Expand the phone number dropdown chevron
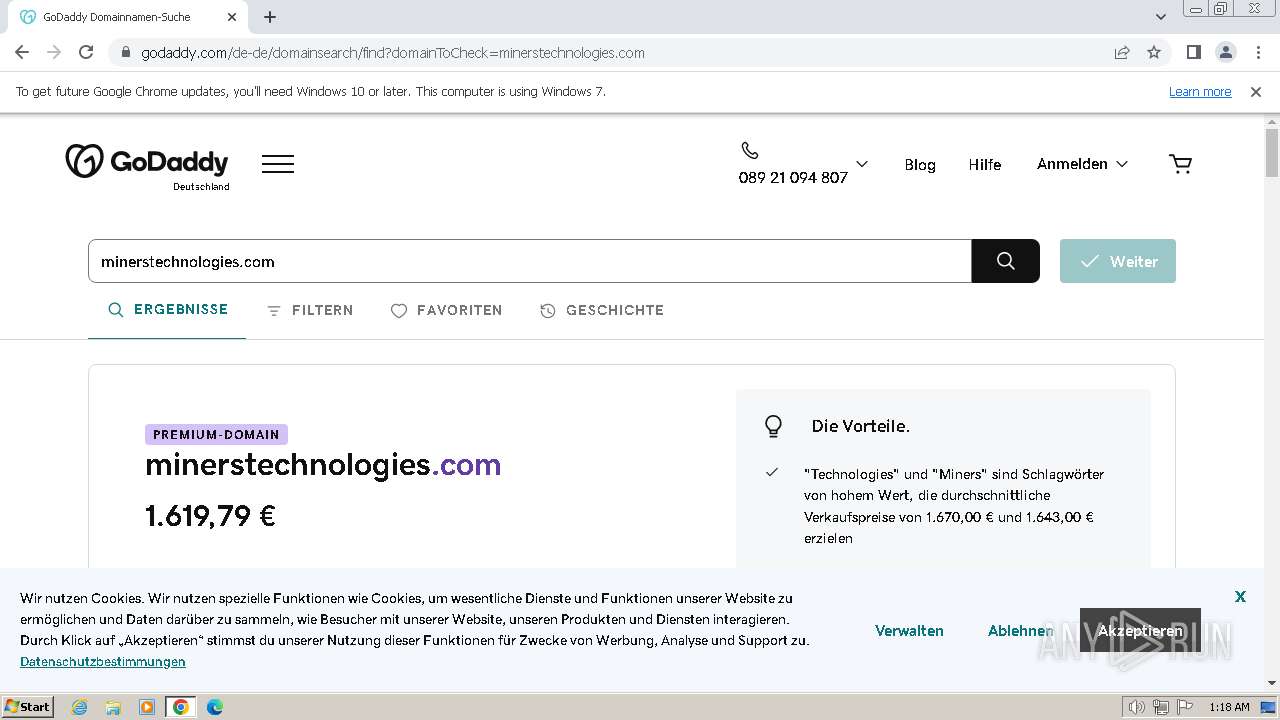 pos(862,164)
